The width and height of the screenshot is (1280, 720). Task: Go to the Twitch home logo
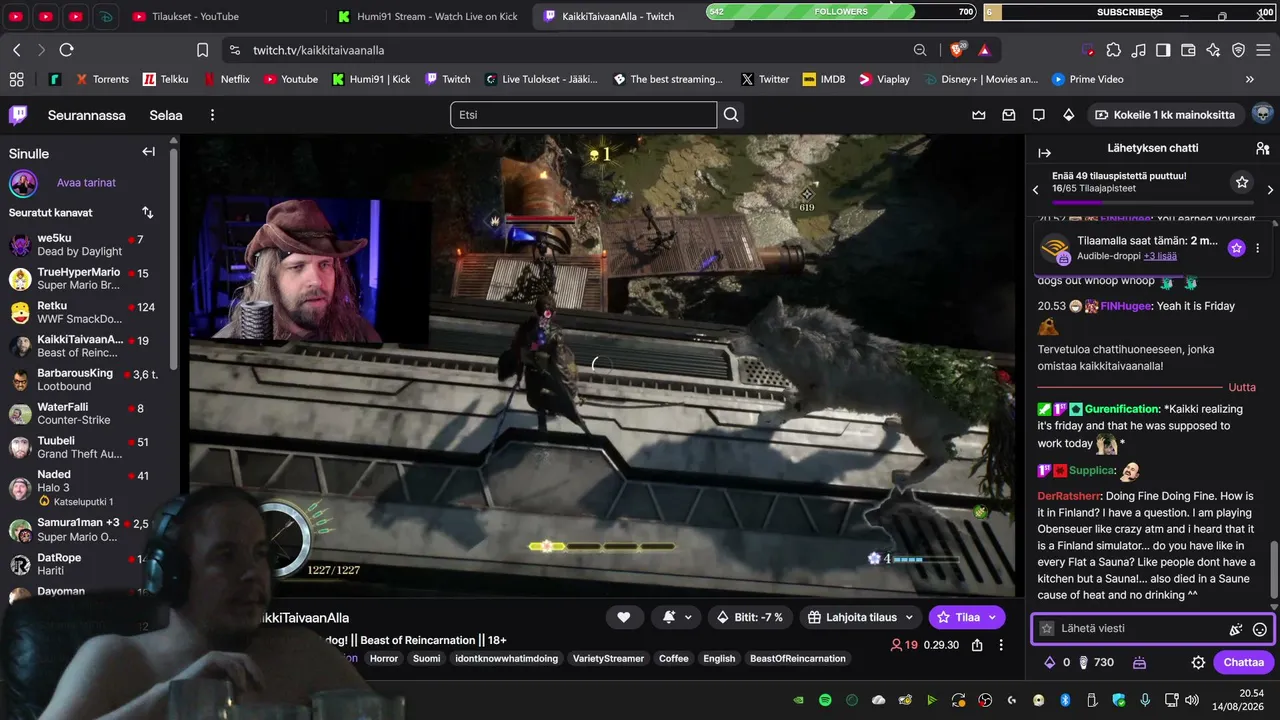[18, 115]
